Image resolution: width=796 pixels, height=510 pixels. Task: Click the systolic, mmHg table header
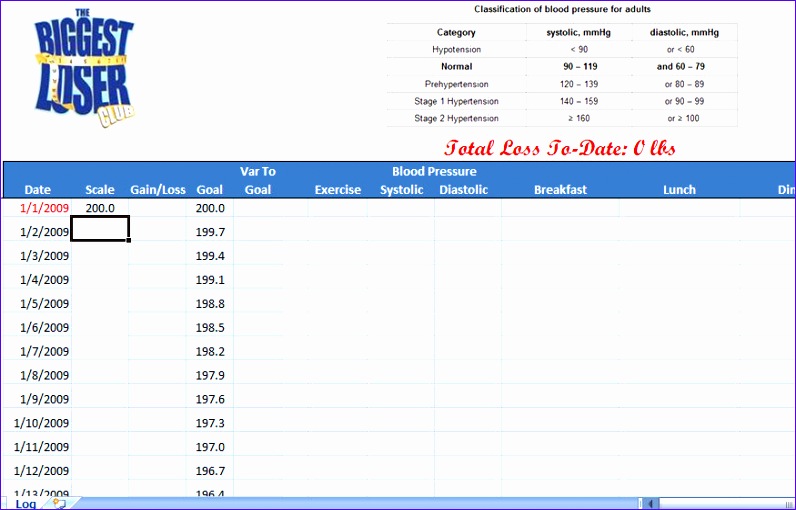pyautogui.click(x=579, y=32)
